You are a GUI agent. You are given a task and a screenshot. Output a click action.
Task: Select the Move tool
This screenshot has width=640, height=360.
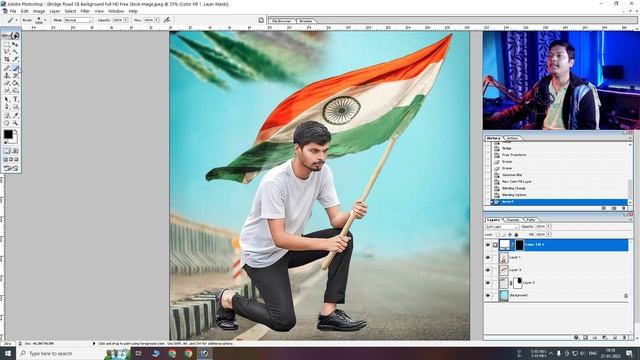(15, 44)
